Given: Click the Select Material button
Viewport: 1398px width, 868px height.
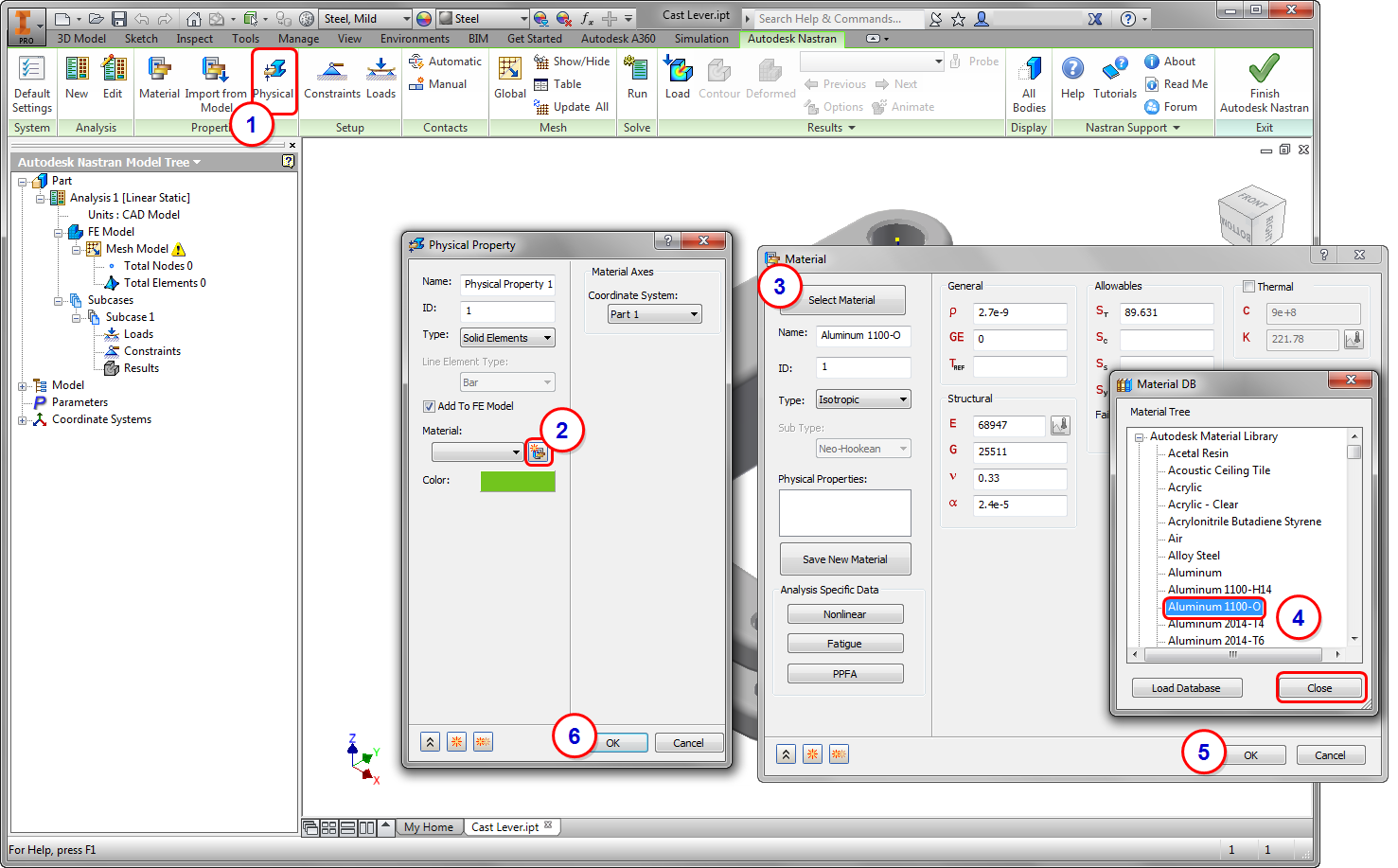Looking at the screenshot, I should [841, 300].
